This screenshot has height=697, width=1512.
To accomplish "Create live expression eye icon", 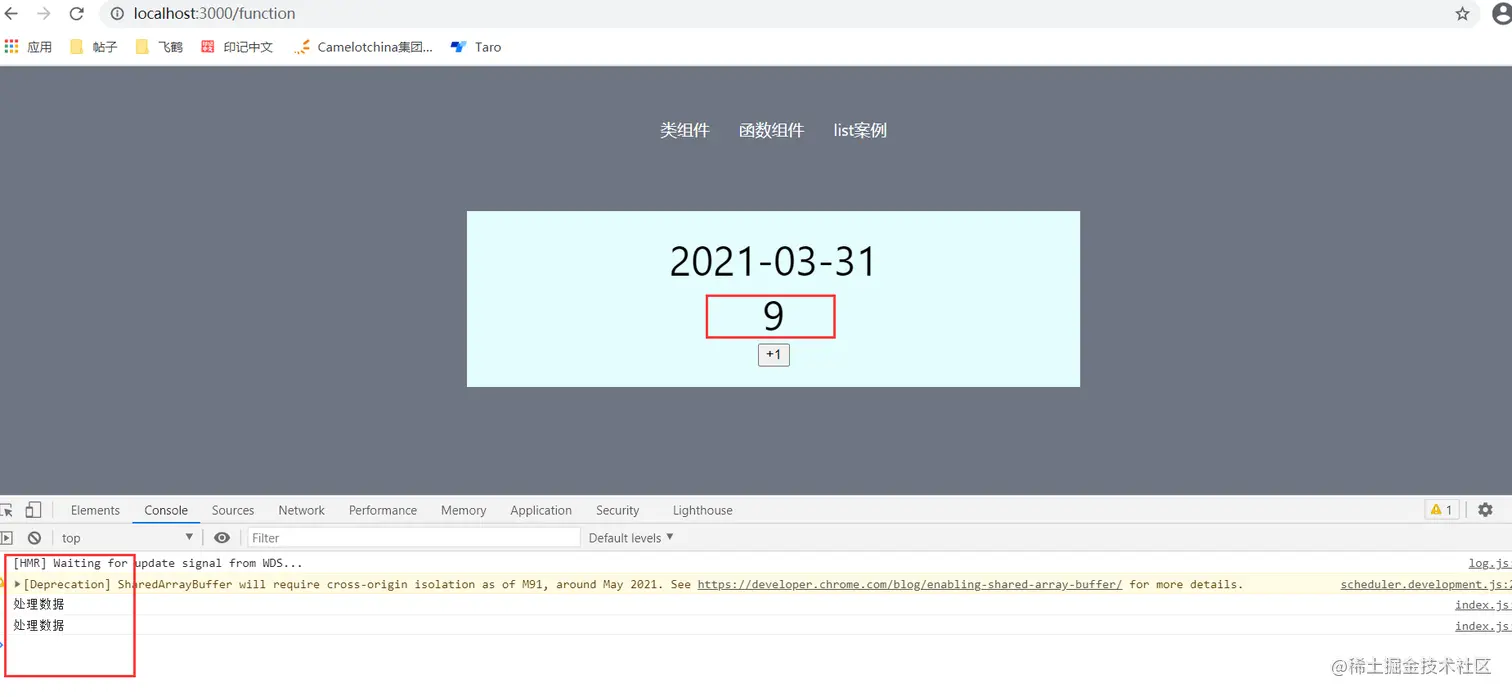I will [x=222, y=538].
